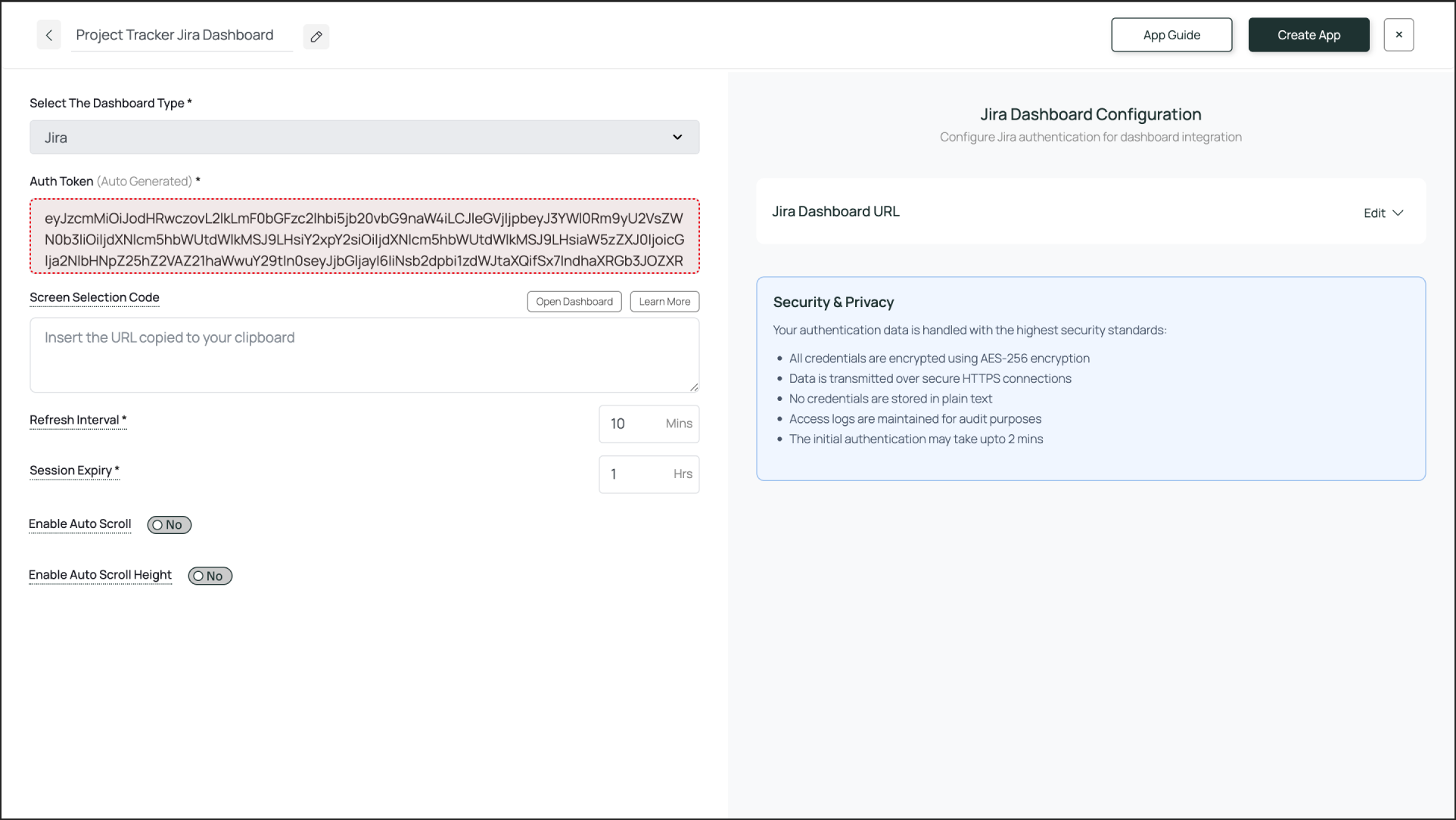
Task: Click Learn More next to Open Dashboard
Action: tap(664, 301)
